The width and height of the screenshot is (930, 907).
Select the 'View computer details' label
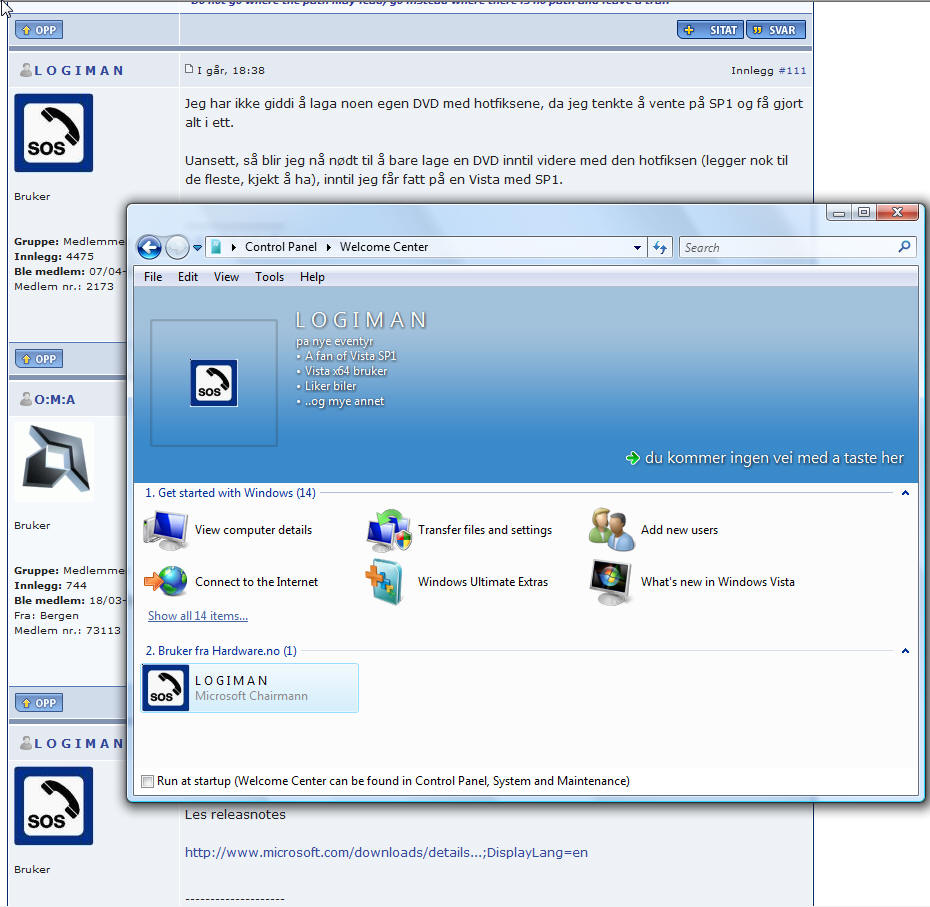pyautogui.click(x=253, y=530)
